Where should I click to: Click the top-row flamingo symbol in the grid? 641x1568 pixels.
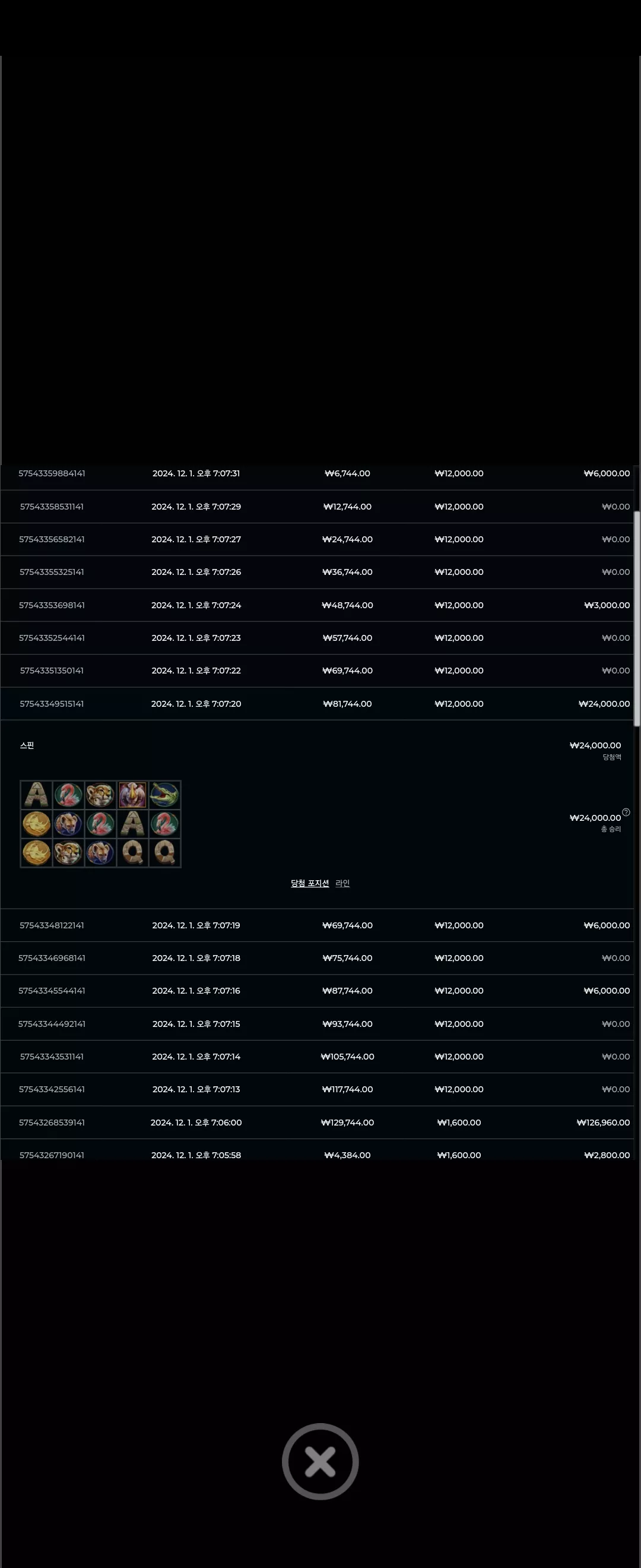point(68,795)
